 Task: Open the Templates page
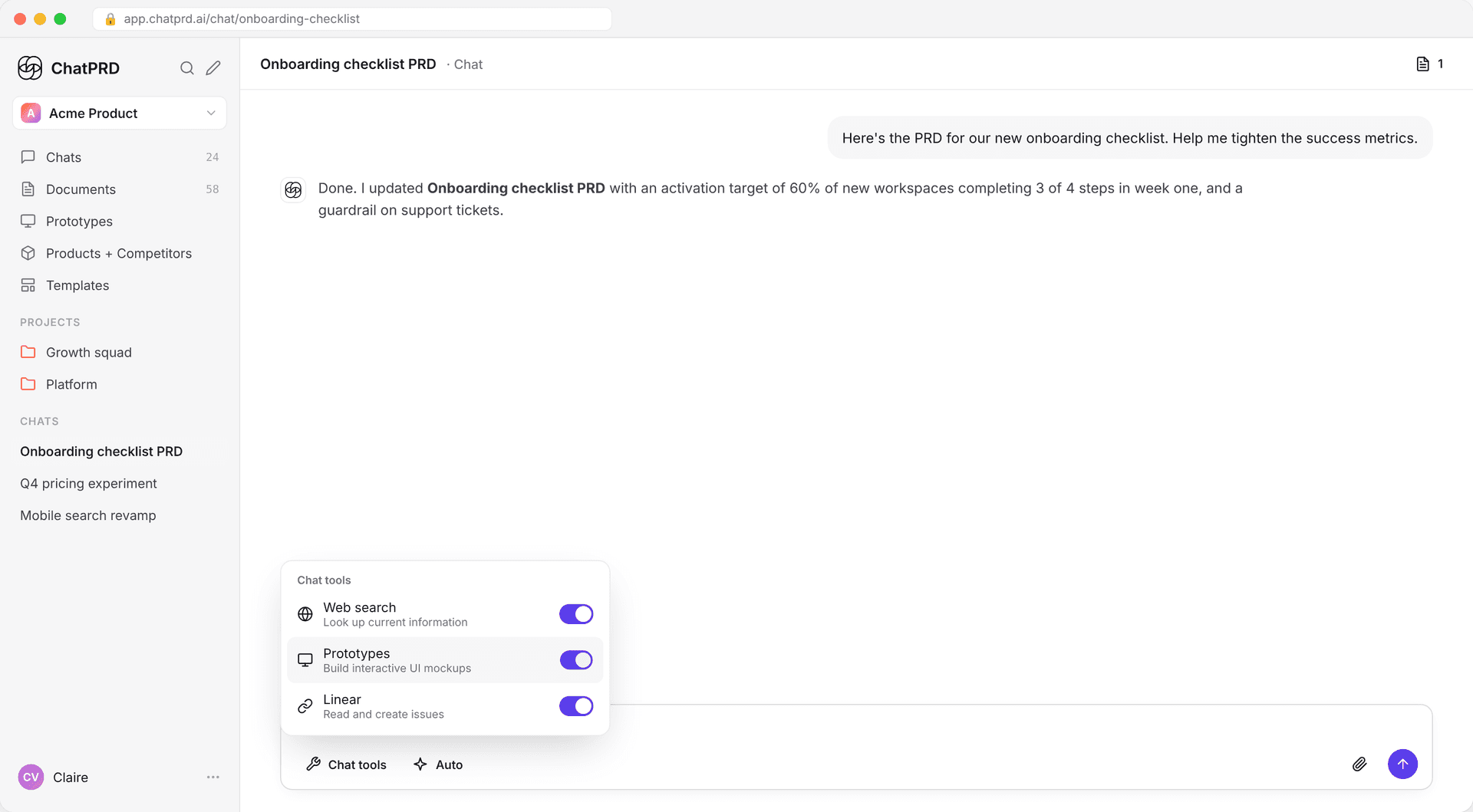tap(120, 285)
